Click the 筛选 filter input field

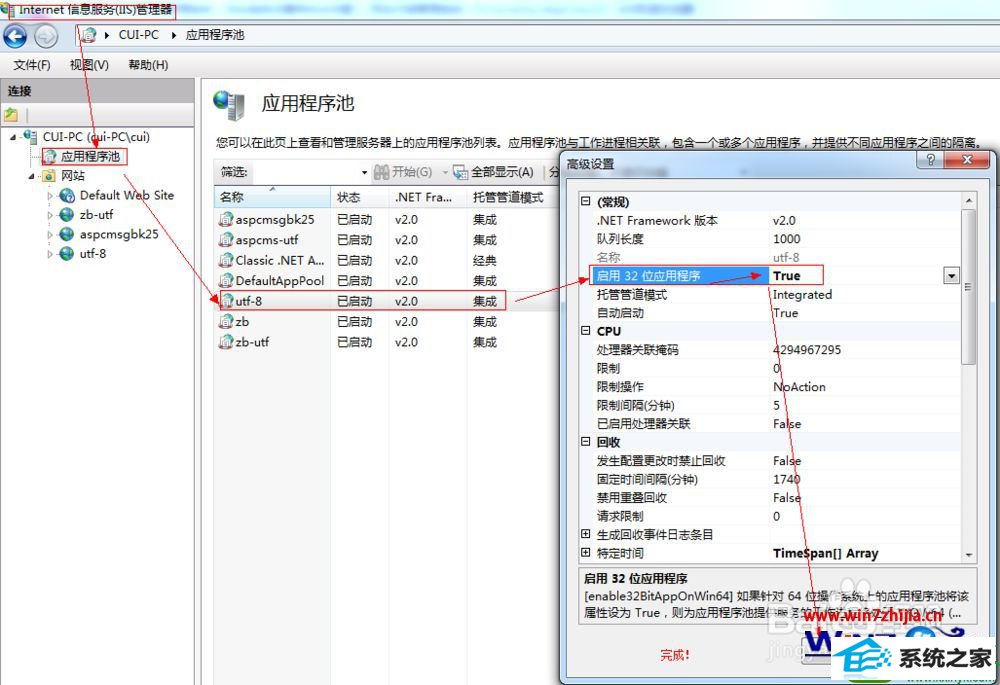(306, 172)
